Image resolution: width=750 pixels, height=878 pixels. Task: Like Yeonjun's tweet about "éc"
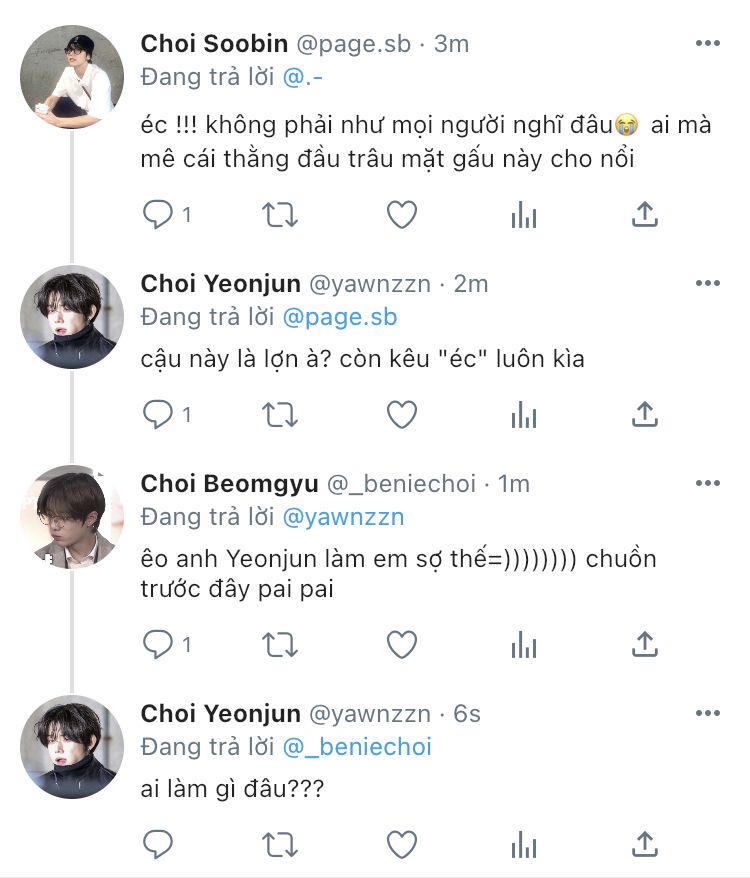(x=401, y=414)
